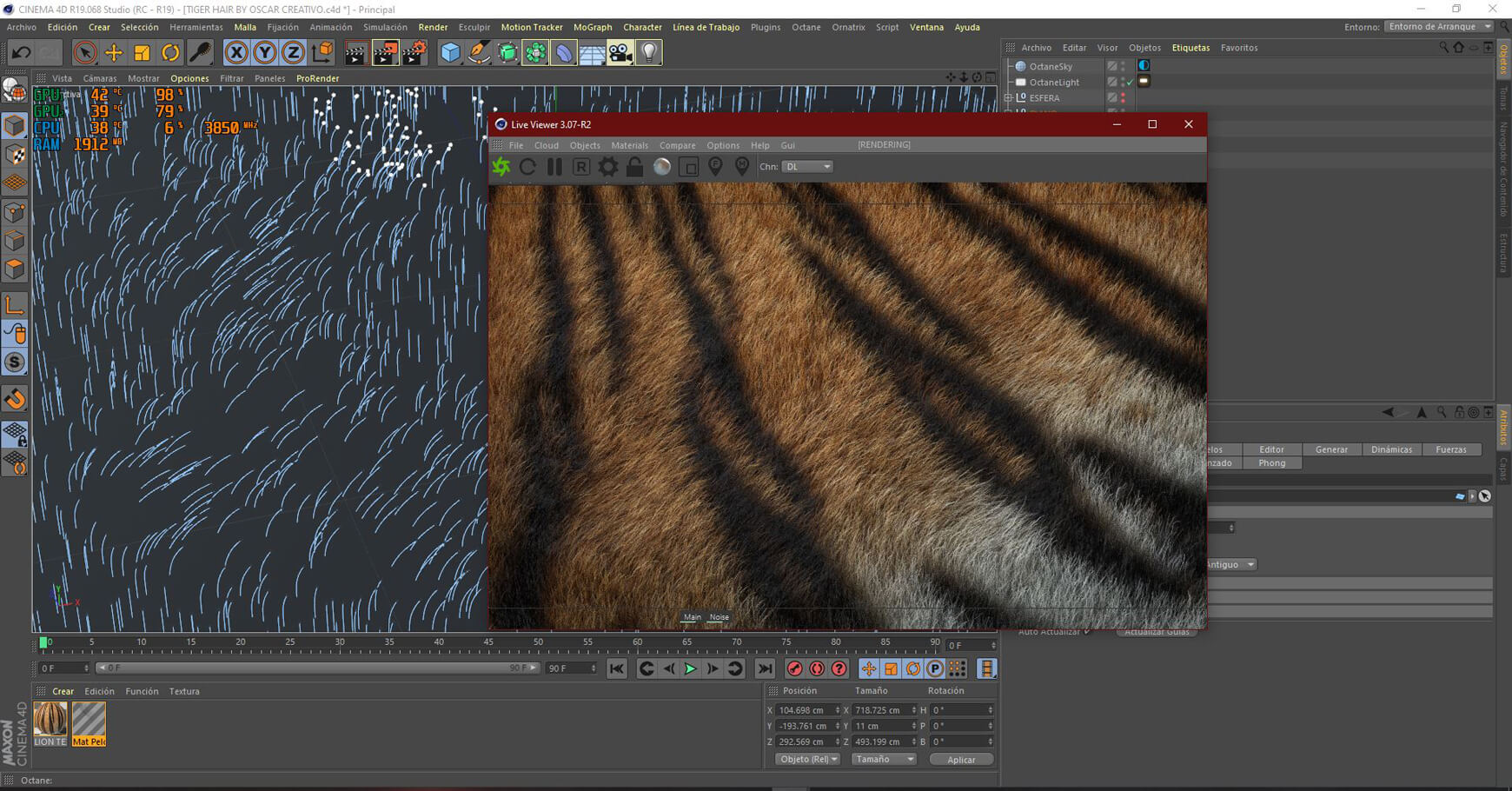
Task: Open the deformer (bend) objects icon
Action: (x=564, y=53)
